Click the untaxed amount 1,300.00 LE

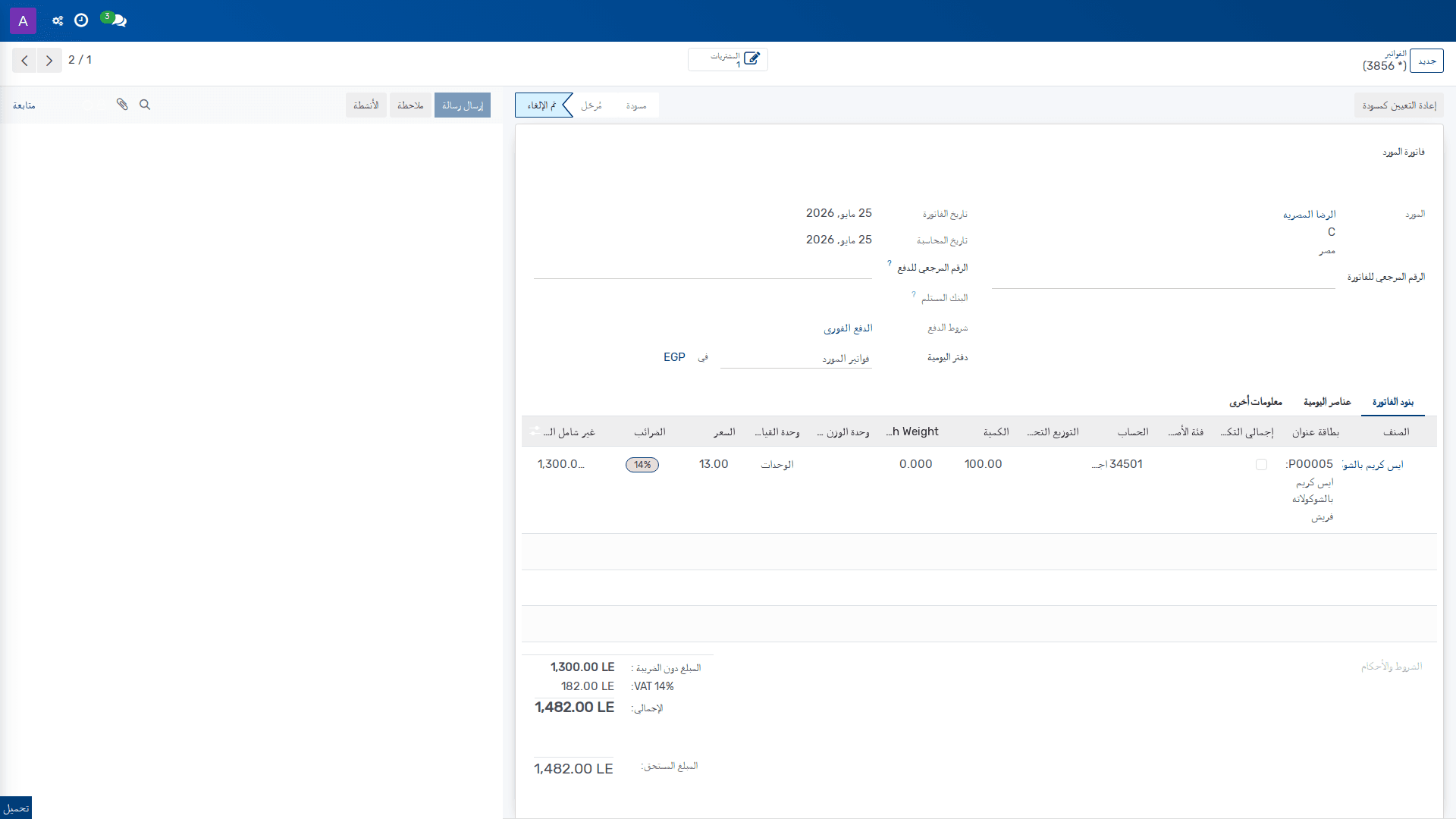click(x=582, y=667)
